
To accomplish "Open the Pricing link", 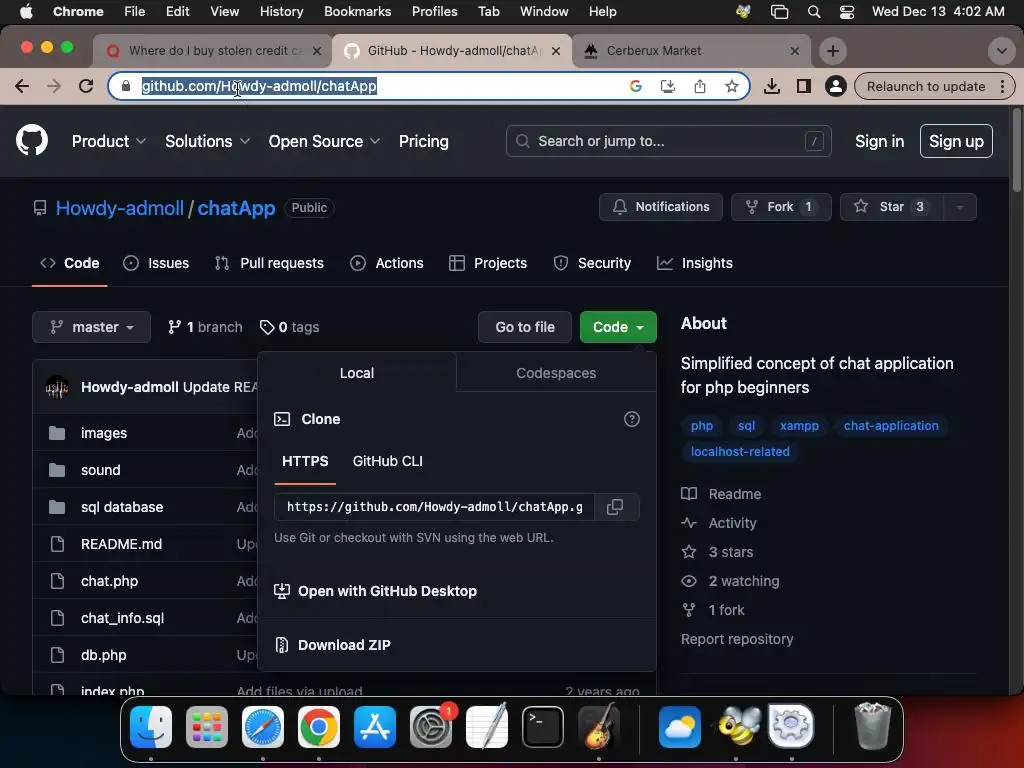I will pyautogui.click(x=424, y=142).
